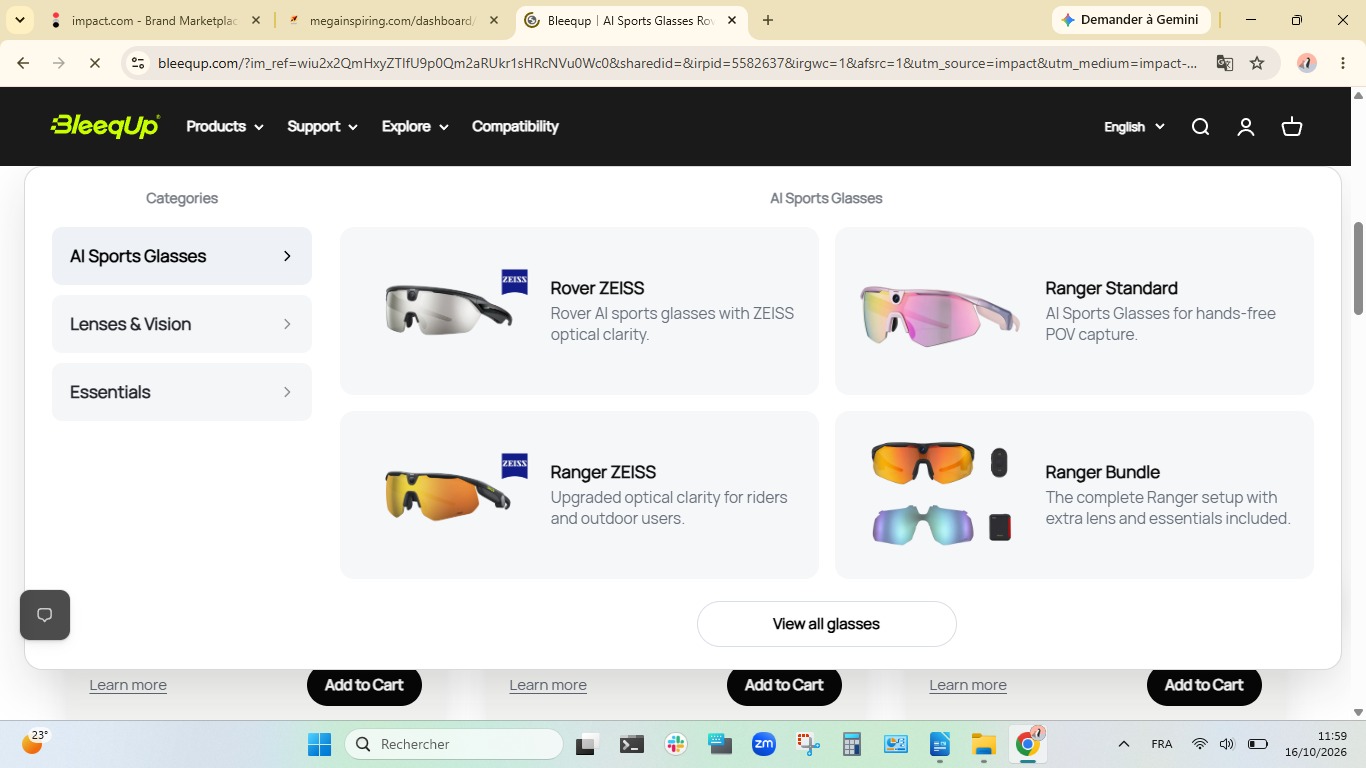Bookmark this page with the star icon
The width and height of the screenshot is (1366, 768).
1257,63
